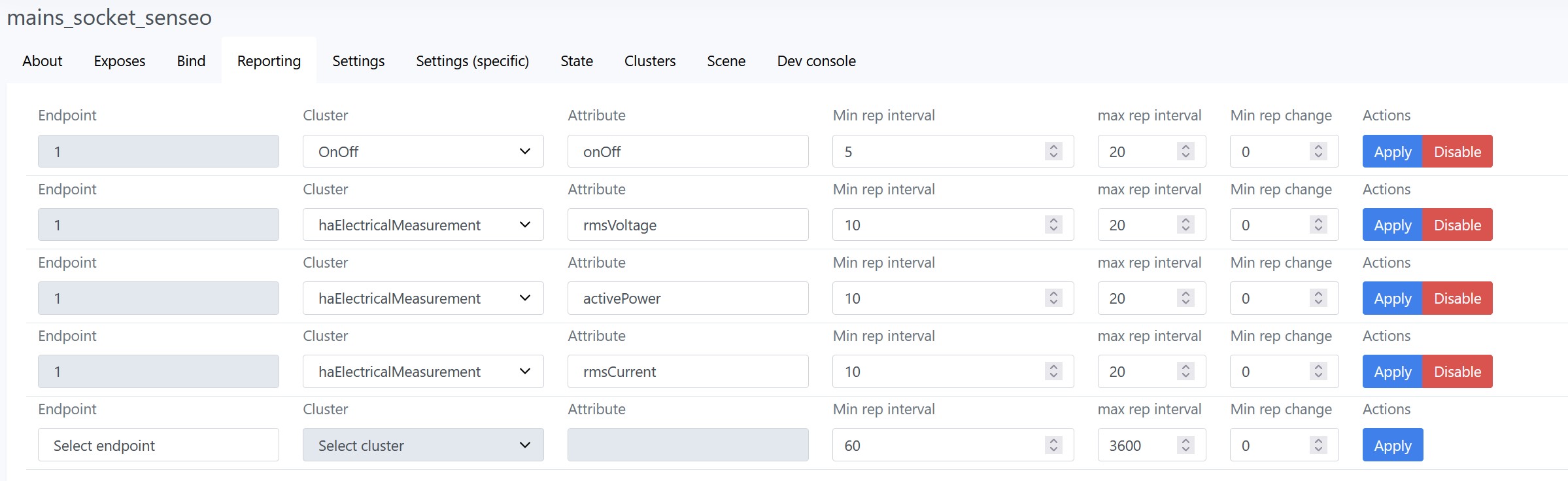1568x481 pixels.
Task: Open cluster dropdown for rmsVoltage row
Action: (422, 224)
